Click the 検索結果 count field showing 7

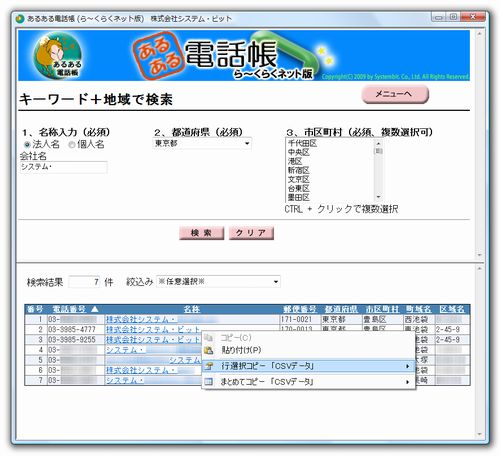[84, 282]
